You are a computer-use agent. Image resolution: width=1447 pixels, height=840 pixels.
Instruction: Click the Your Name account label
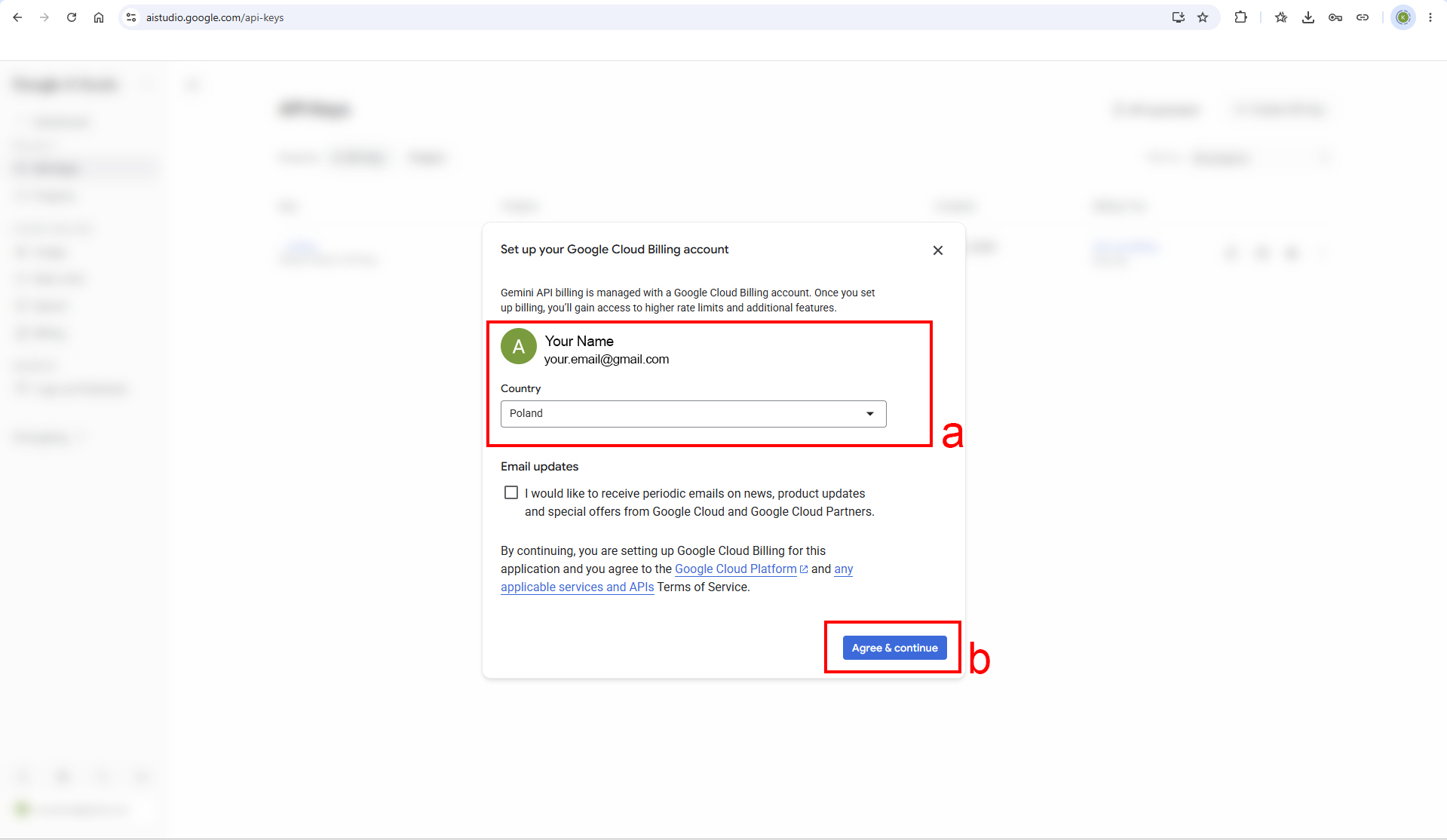coord(579,342)
